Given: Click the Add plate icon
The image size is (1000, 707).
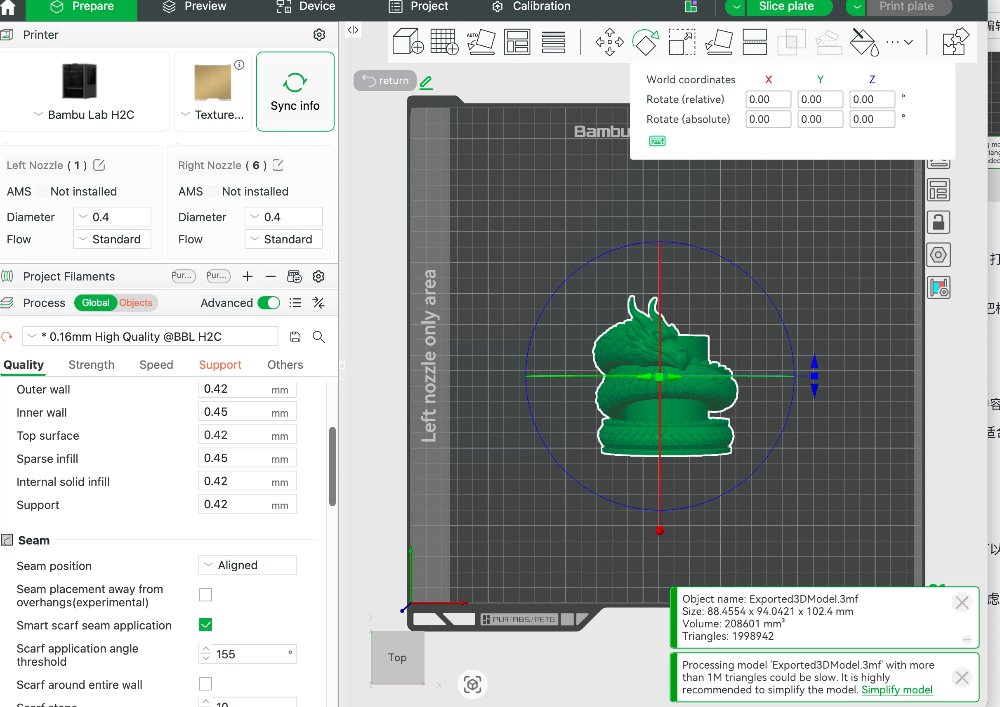Looking at the screenshot, I should pyautogui.click(x=445, y=42).
